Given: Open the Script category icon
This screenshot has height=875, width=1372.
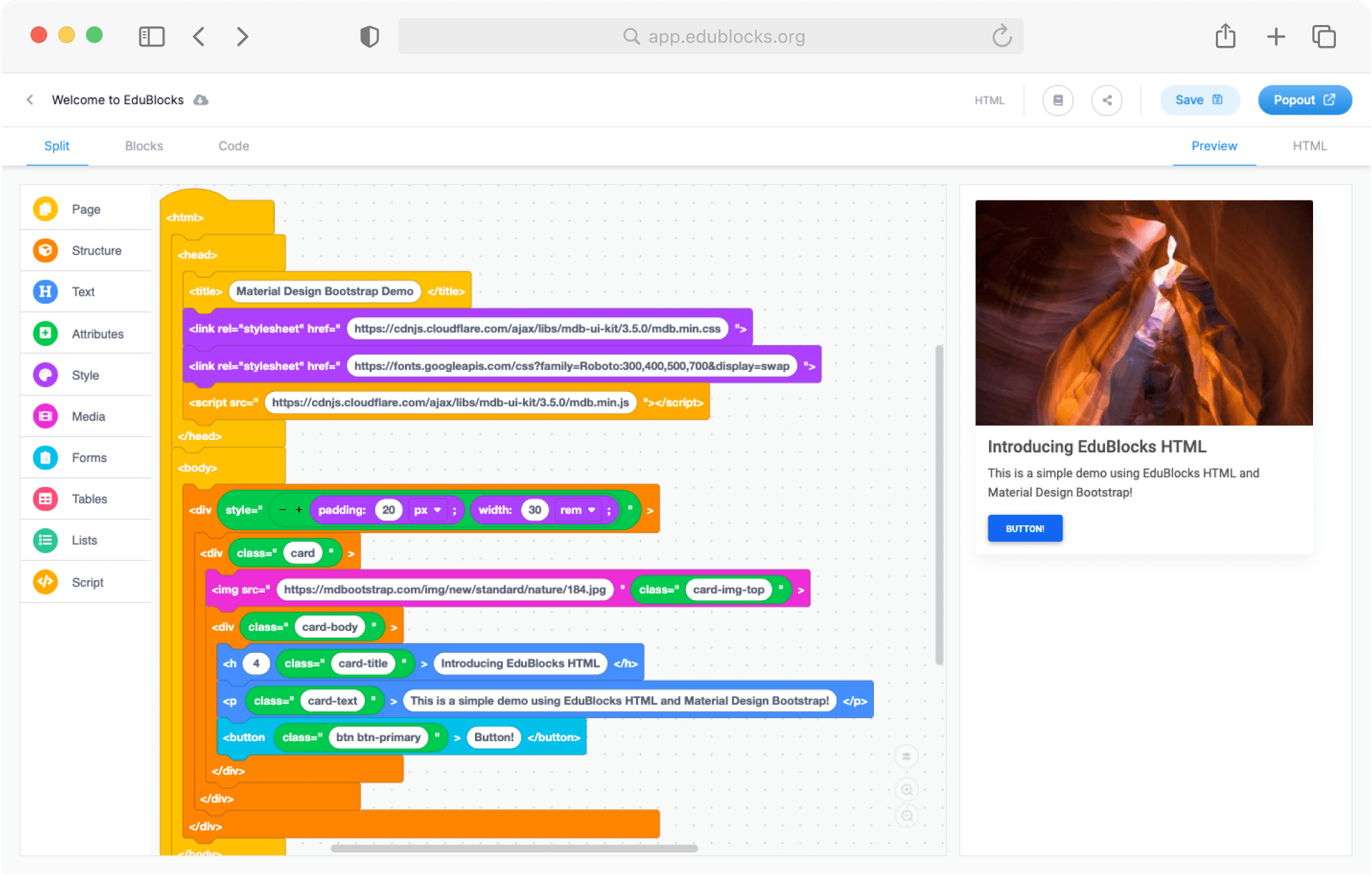Looking at the screenshot, I should 46,581.
